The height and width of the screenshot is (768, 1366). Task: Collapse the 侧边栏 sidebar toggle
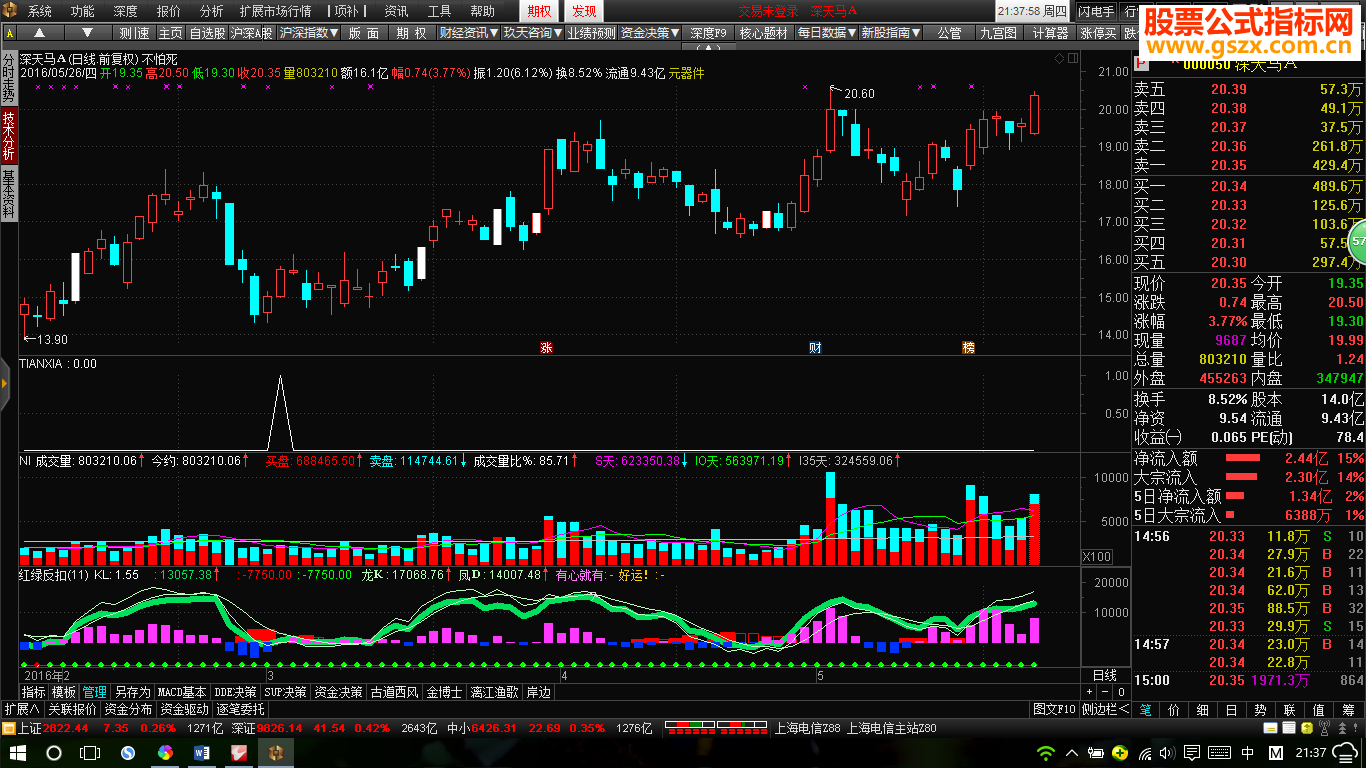click(1105, 709)
